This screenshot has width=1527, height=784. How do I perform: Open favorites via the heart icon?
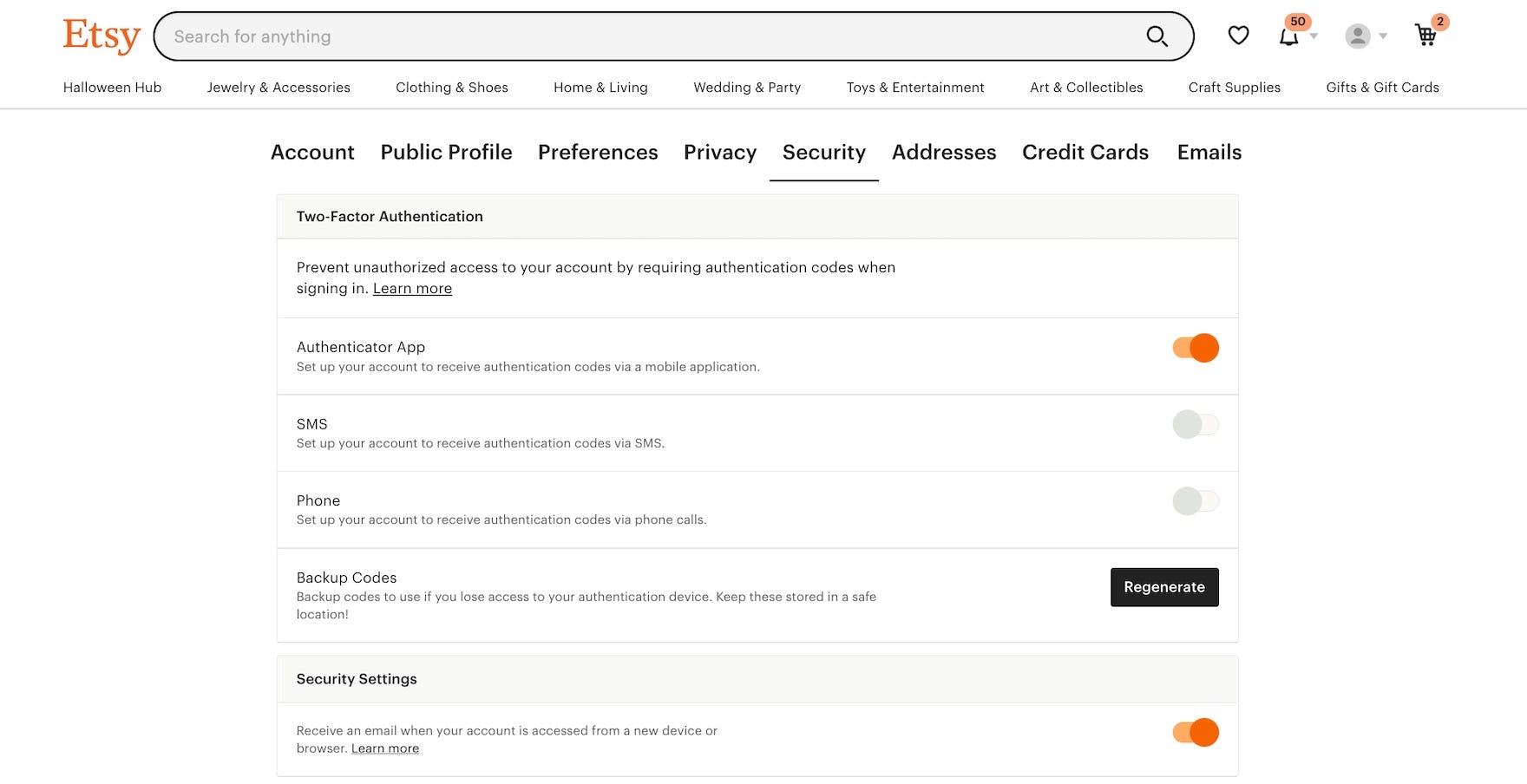click(1238, 35)
